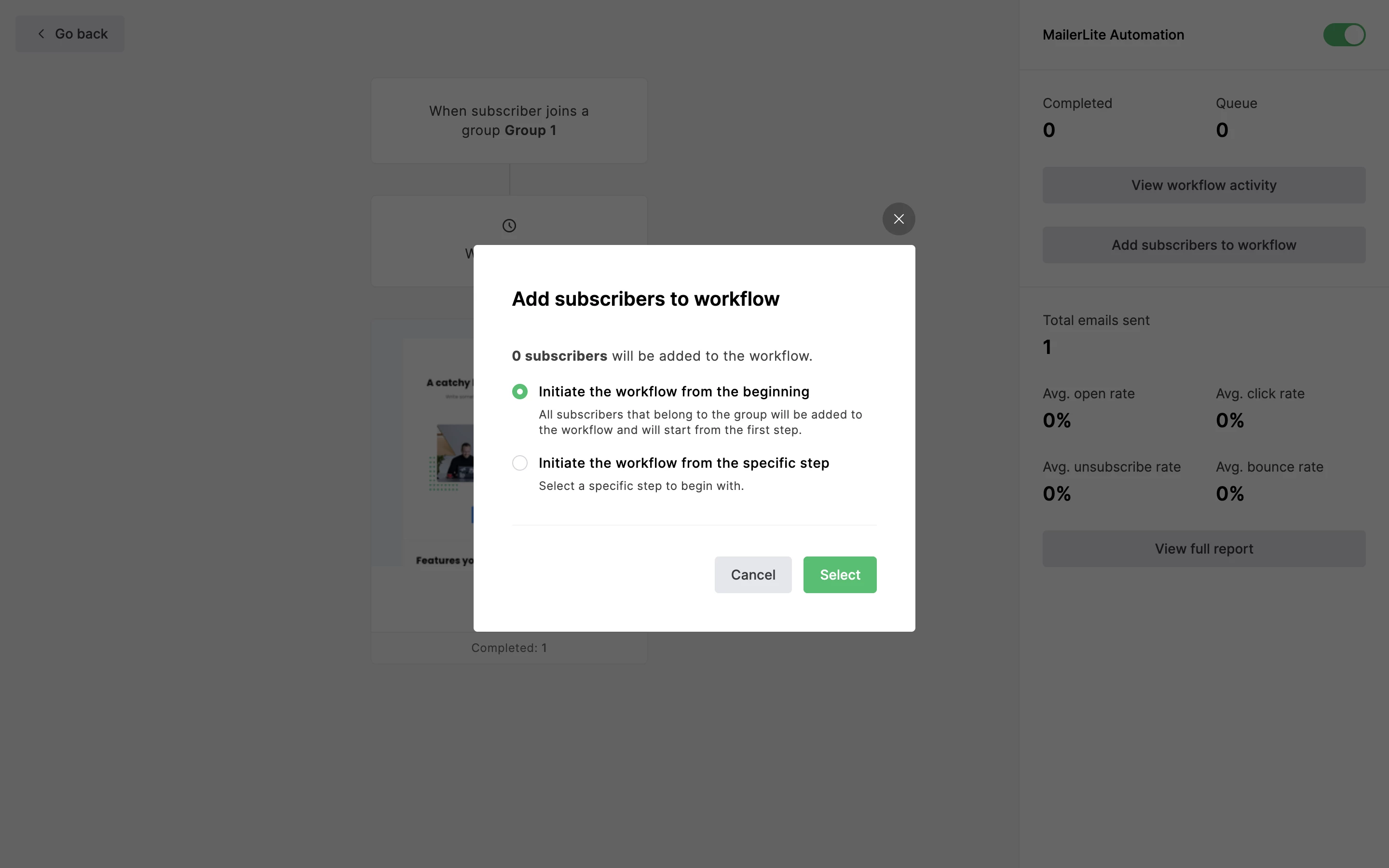Image resolution: width=1389 pixels, height=868 pixels.
Task: Click the Total emails sent count
Action: pyautogui.click(x=1048, y=347)
